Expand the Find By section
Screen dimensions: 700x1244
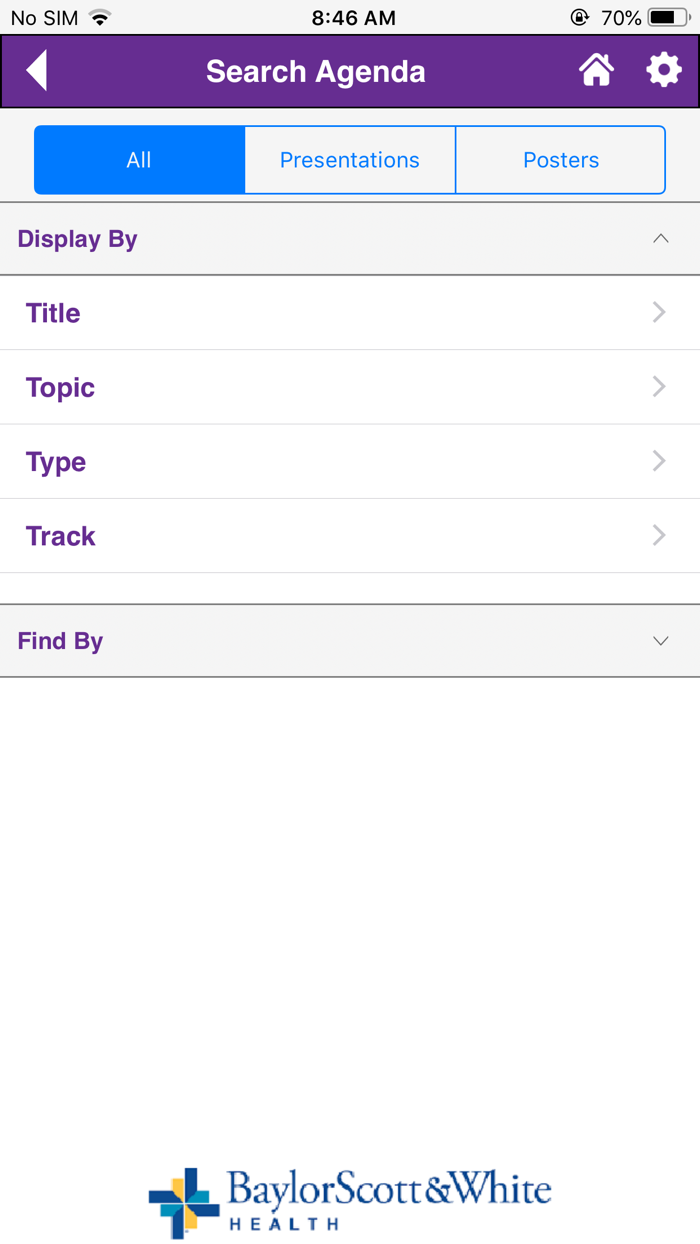660,641
